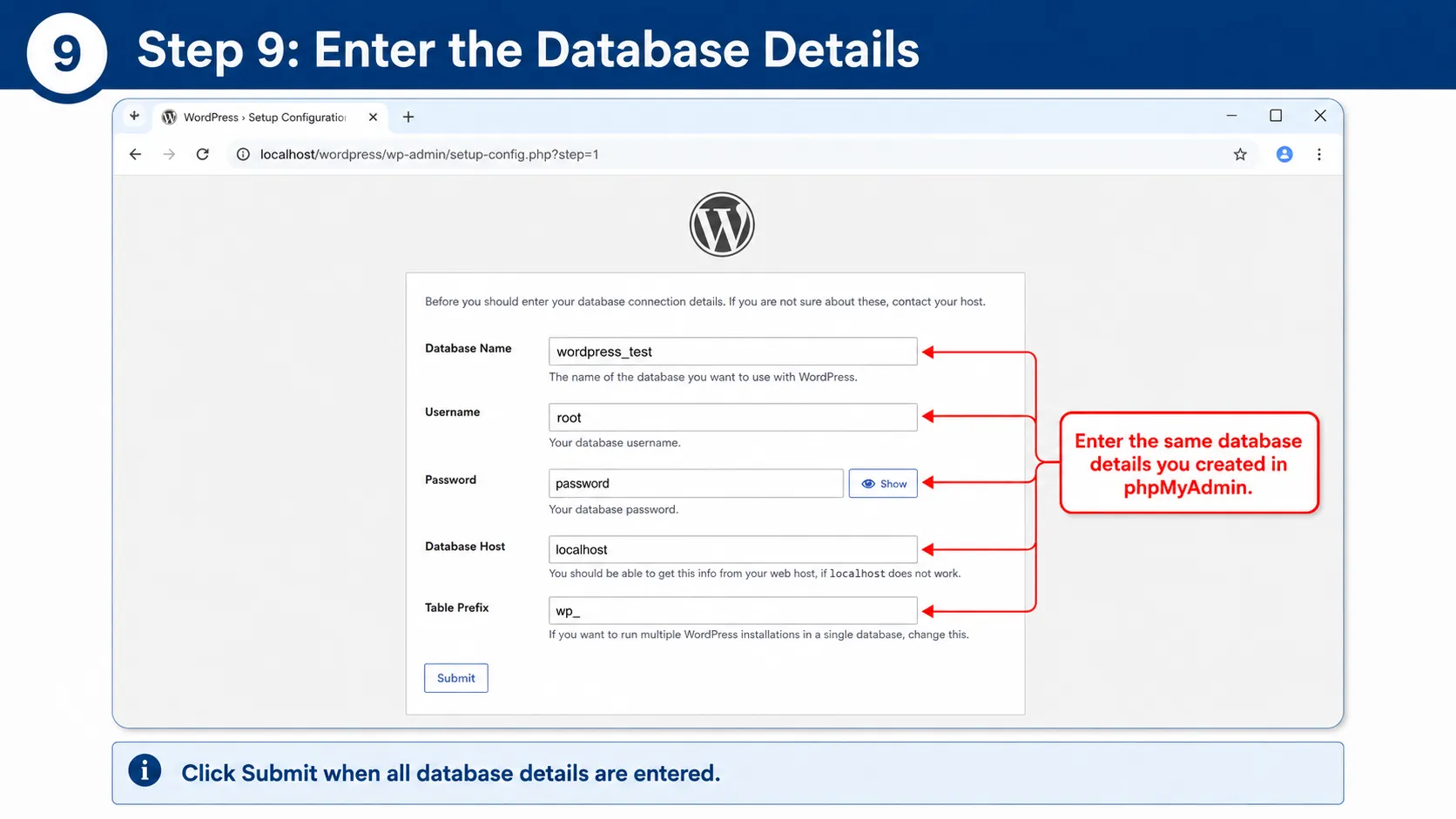The width and height of the screenshot is (1456, 819).
Task: Focus the Username field containing root
Action: point(733,418)
